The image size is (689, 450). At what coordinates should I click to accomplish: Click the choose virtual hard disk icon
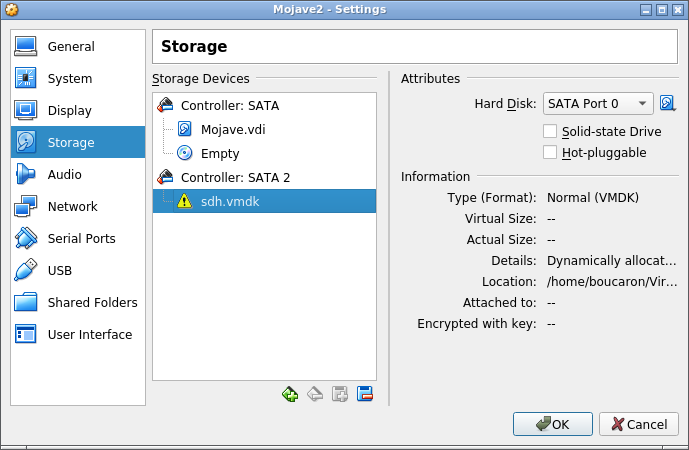[668, 103]
